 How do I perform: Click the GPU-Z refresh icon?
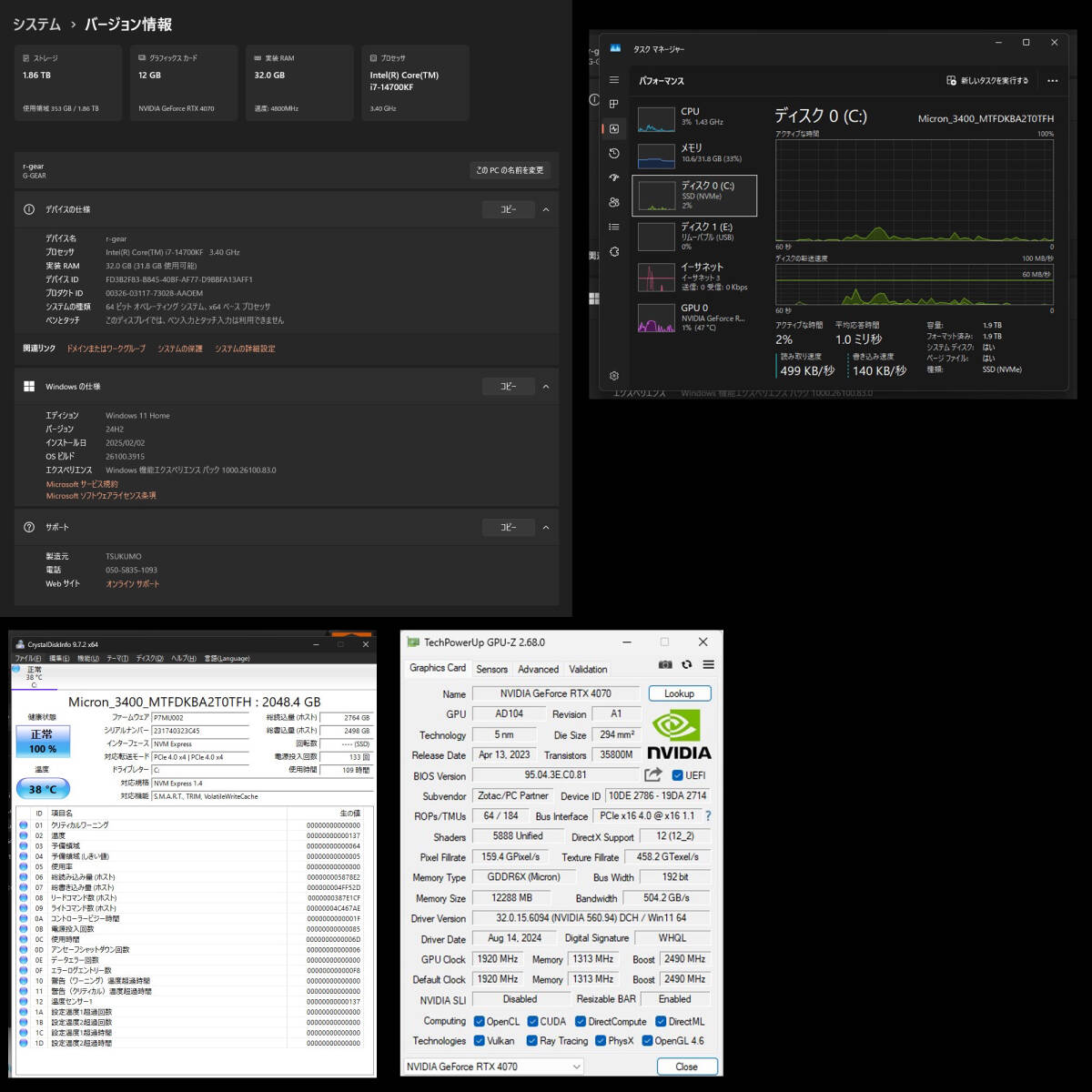click(687, 665)
